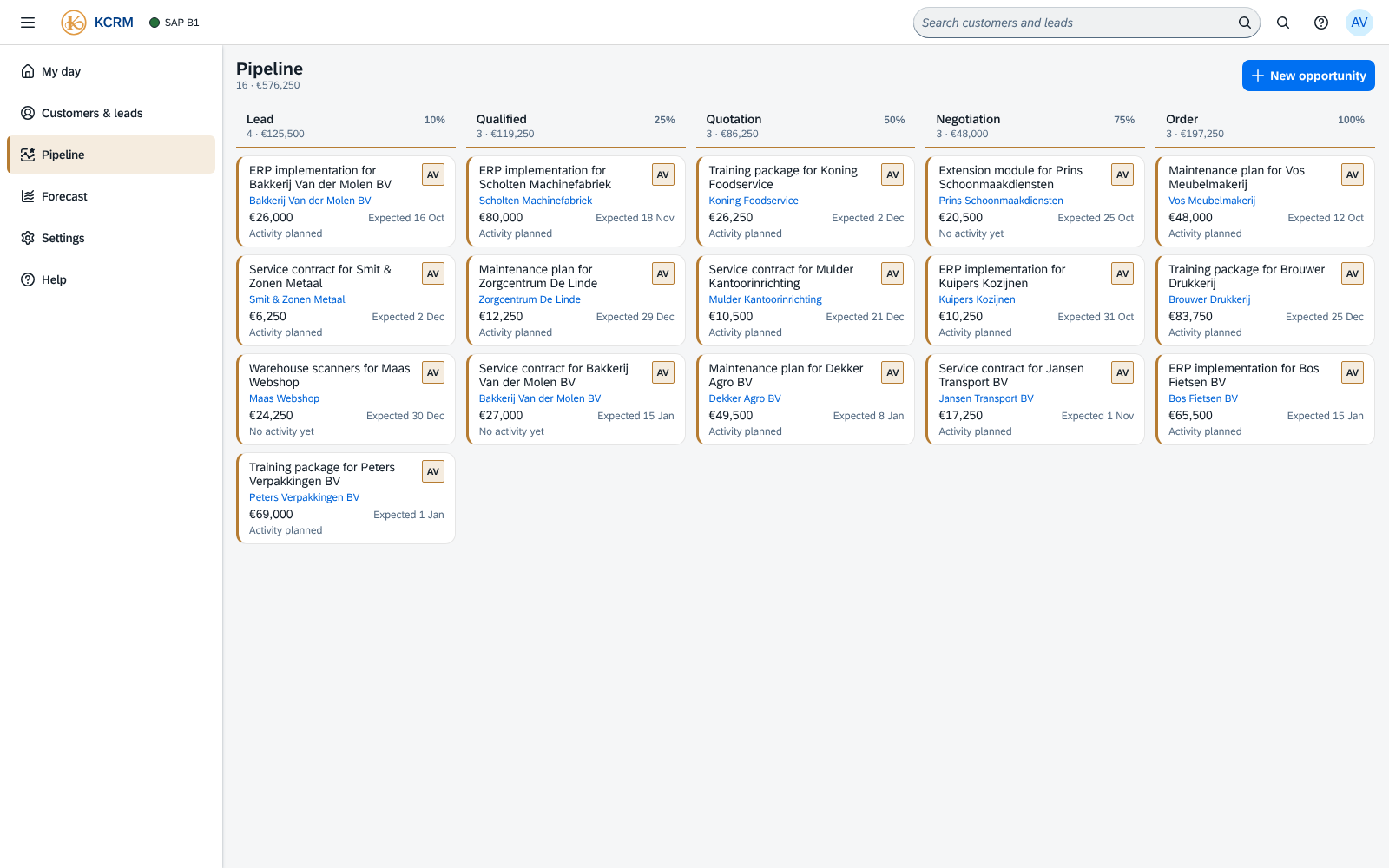Open Mulder Kantoorinrichting customer link
The image size is (1389, 868).
(765, 299)
